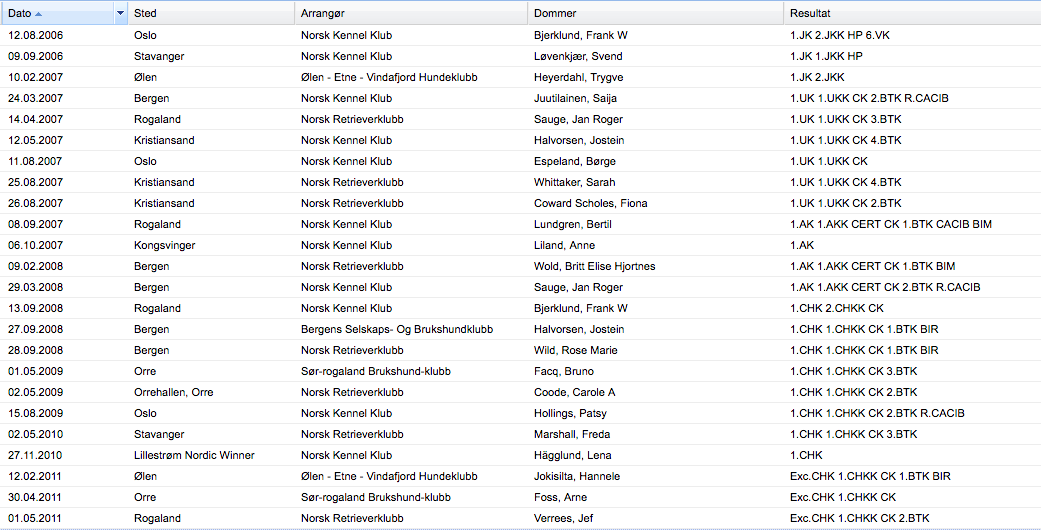Click result Exc.CHK 1.CHKK CK 1.BTK BIR
The height and width of the screenshot is (530, 1041).
coord(870,476)
